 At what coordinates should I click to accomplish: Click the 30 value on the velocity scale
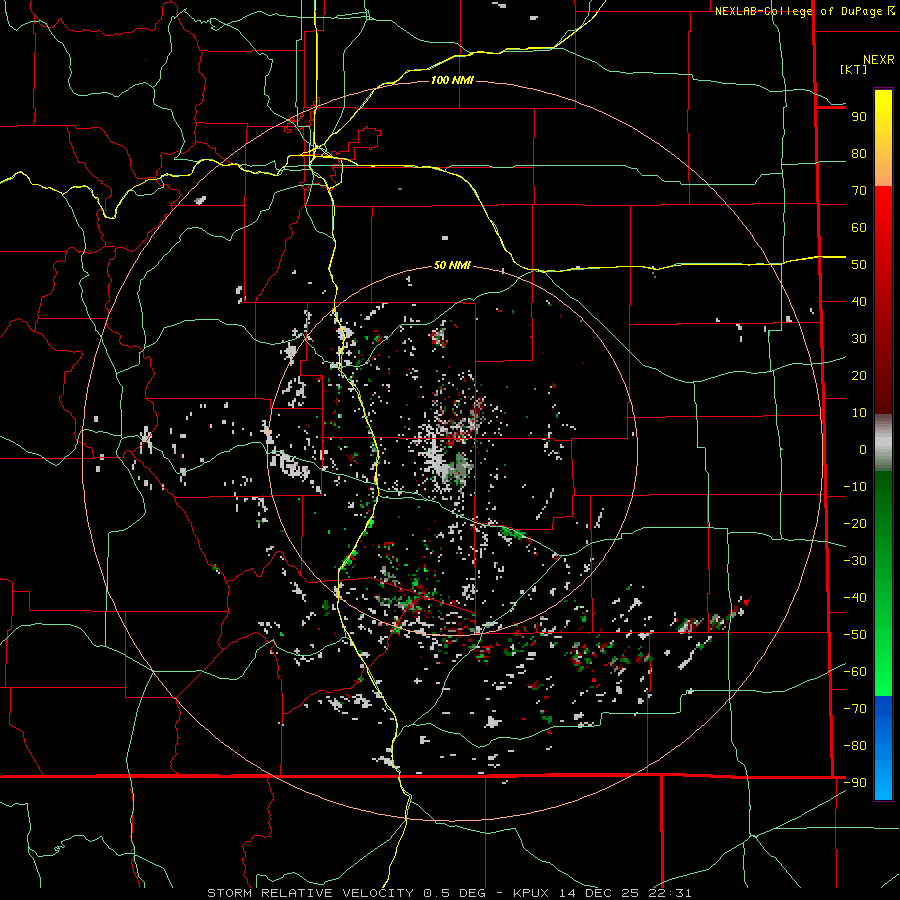[x=859, y=339]
